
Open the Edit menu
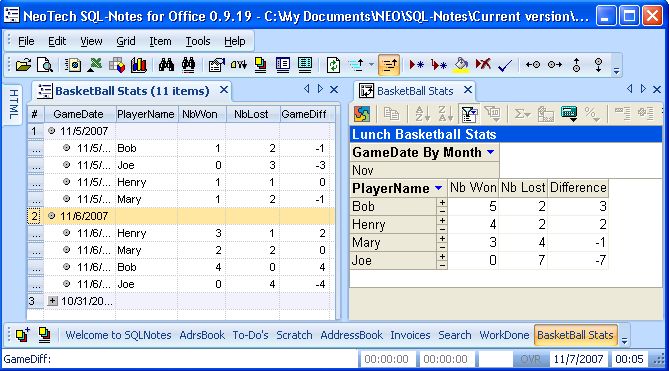coord(57,41)
